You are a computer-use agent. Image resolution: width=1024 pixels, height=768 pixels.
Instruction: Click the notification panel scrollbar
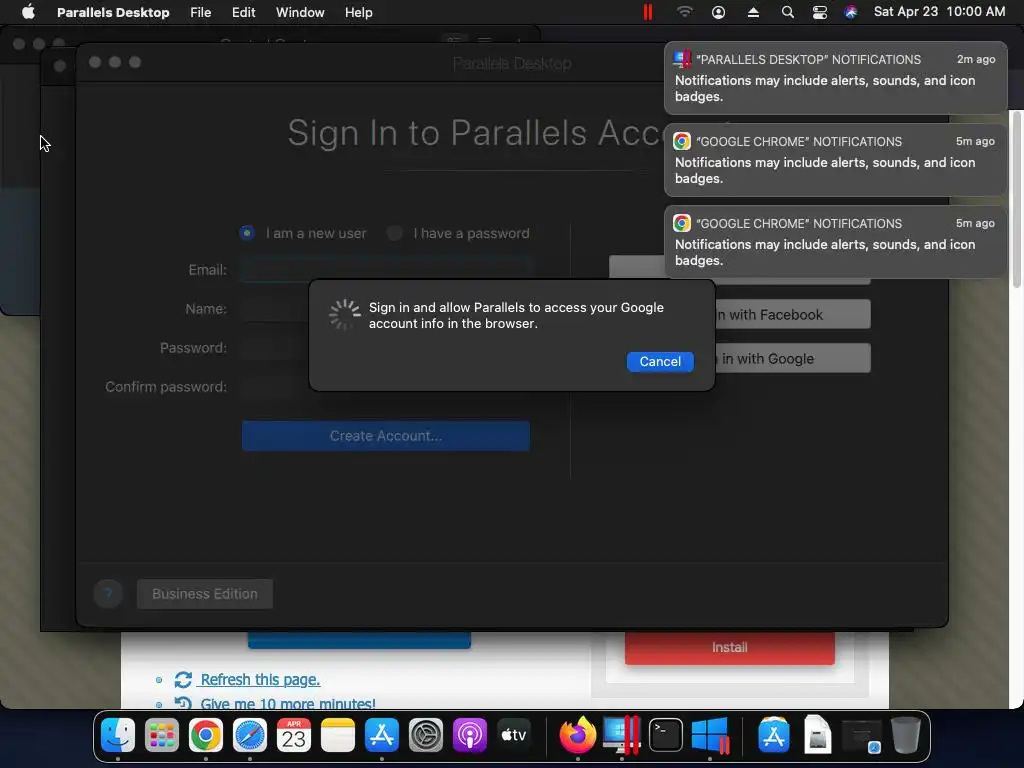click(1016, 199)
